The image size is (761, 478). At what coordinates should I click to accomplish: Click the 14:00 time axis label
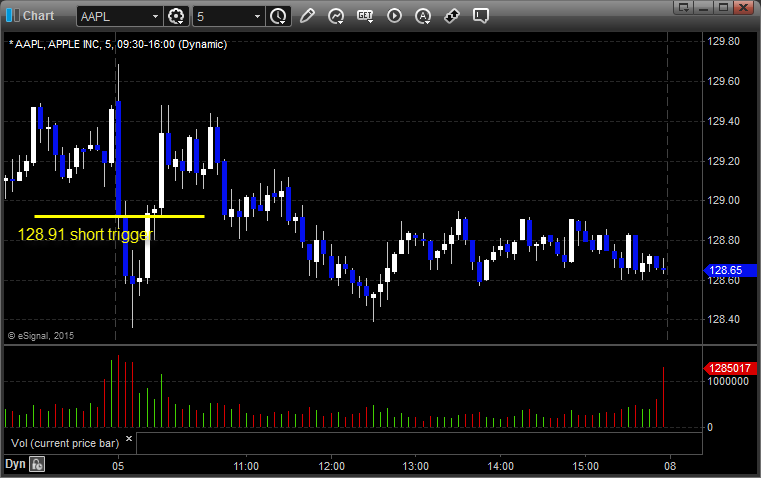500,466
